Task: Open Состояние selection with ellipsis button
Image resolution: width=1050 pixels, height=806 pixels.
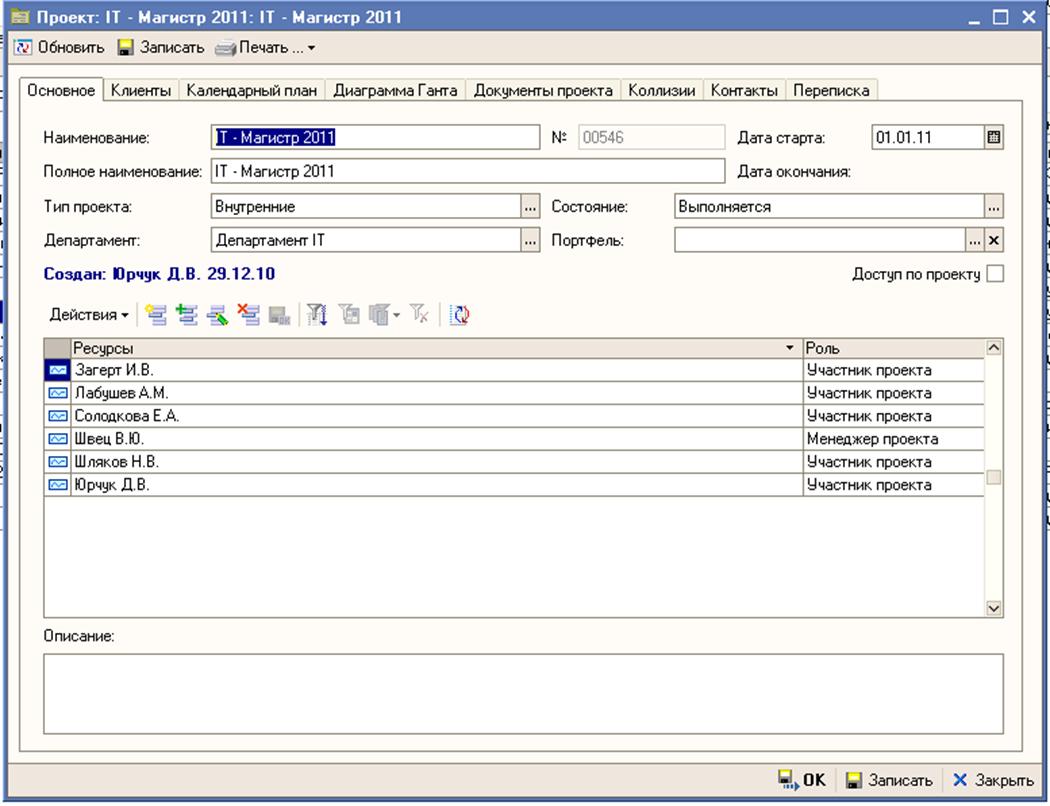Action: (x=994, y=207)
